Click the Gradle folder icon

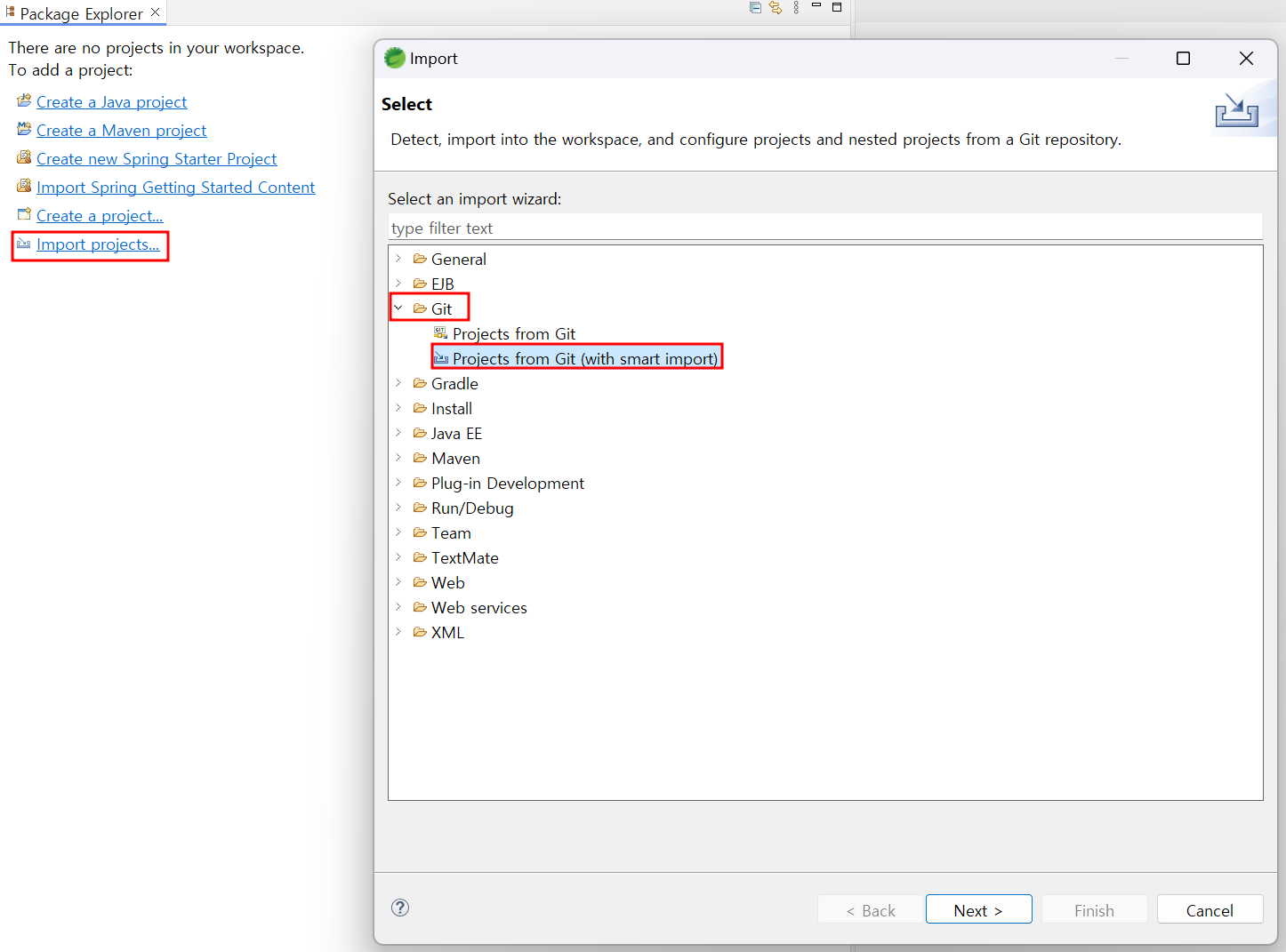tap(420, 383)
